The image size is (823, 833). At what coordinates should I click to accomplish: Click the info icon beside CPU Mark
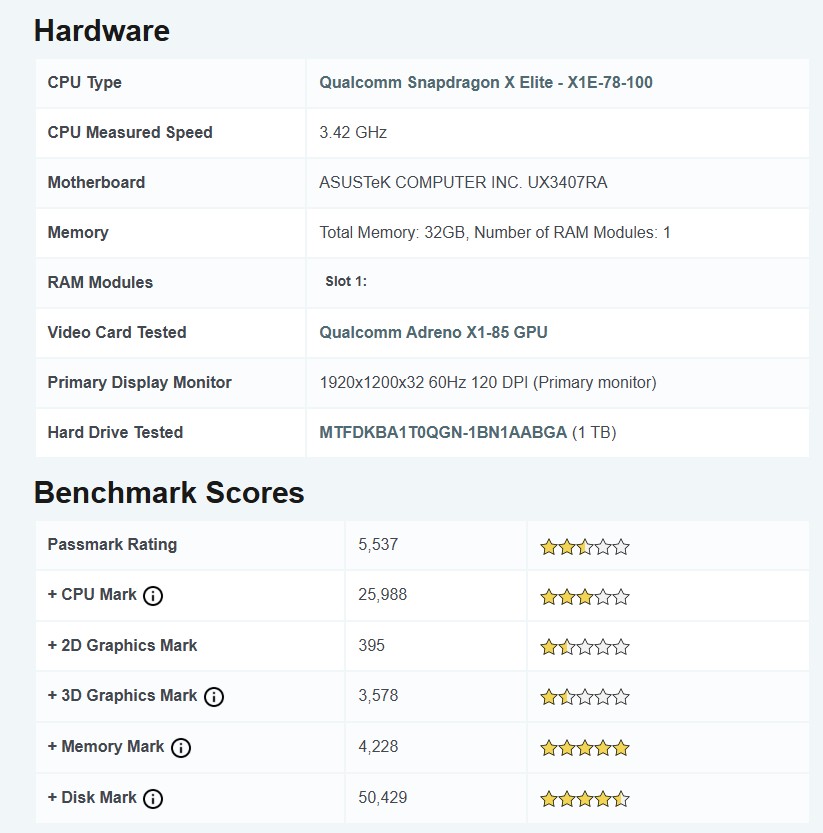tap(153, 596)
